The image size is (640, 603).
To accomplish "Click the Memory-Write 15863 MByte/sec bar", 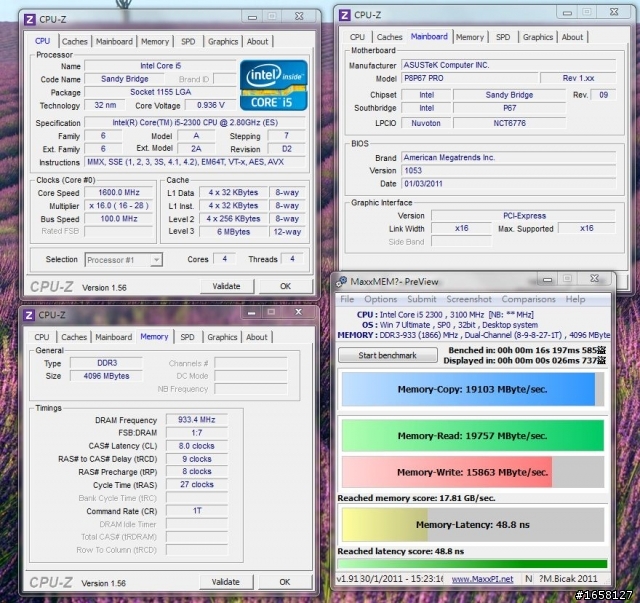I will (473, 472).
